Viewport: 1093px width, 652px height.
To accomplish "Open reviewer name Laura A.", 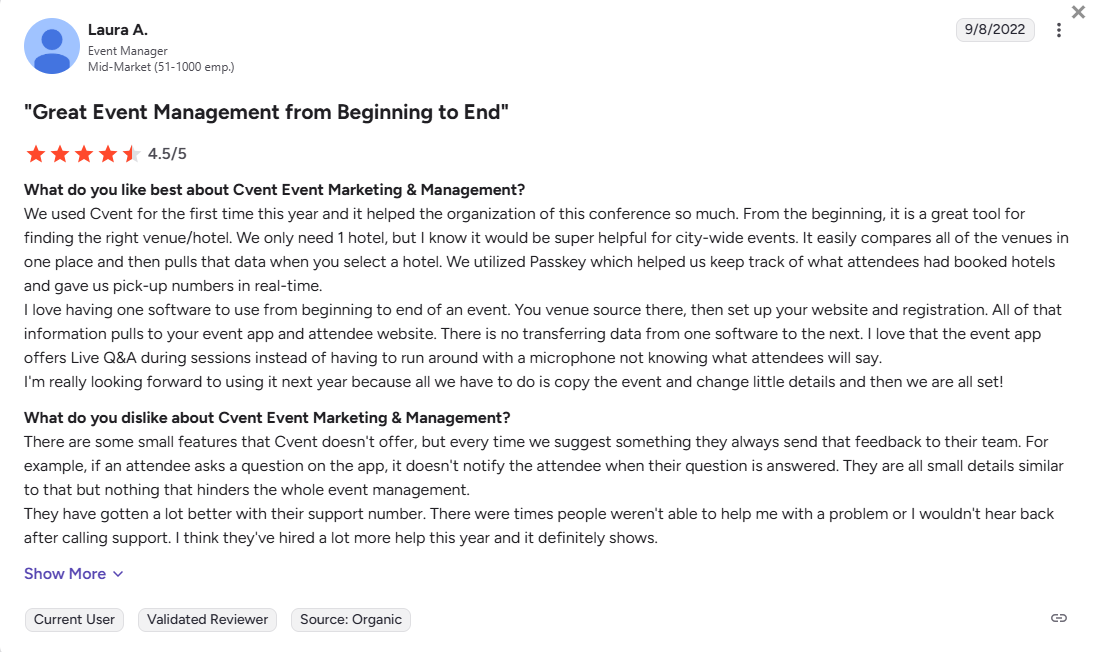I will [x=117, y=30].
